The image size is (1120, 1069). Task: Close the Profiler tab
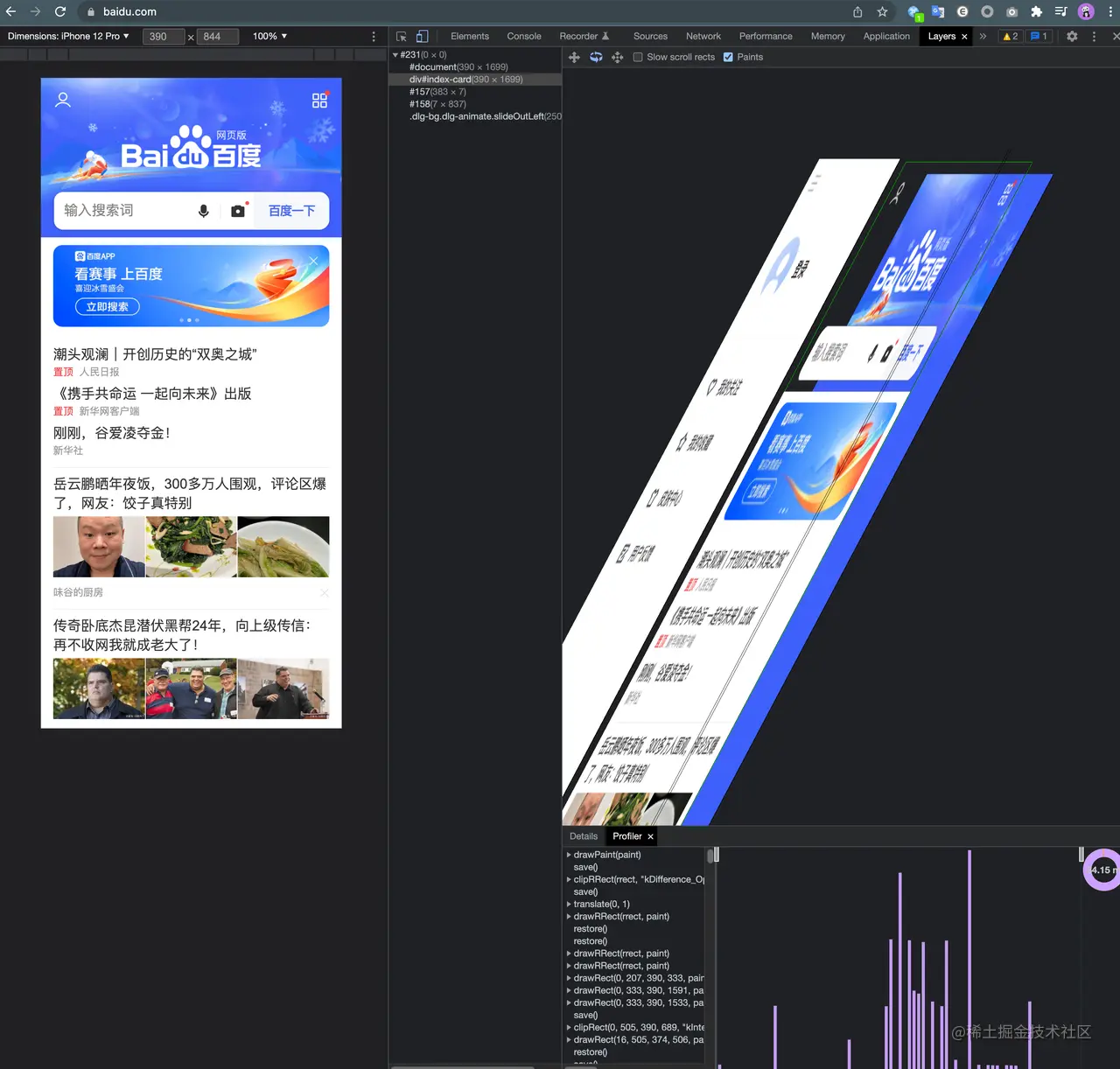(x=650, y=836)
